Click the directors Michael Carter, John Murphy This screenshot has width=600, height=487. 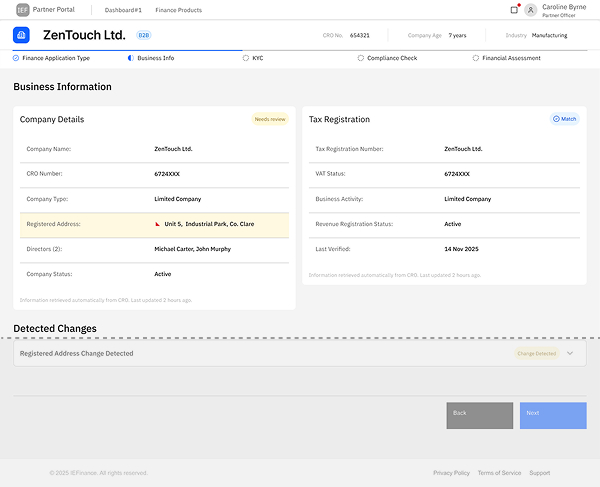(x=192, y=249)
